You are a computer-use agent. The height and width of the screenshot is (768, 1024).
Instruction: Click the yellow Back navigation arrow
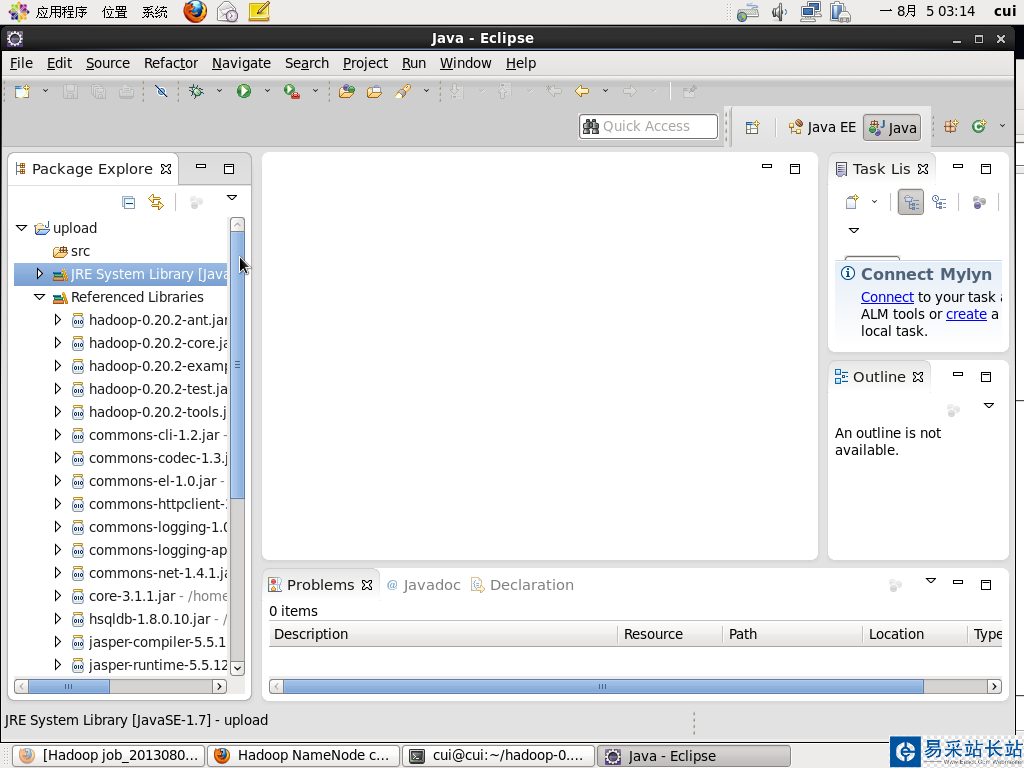[582, 91]
